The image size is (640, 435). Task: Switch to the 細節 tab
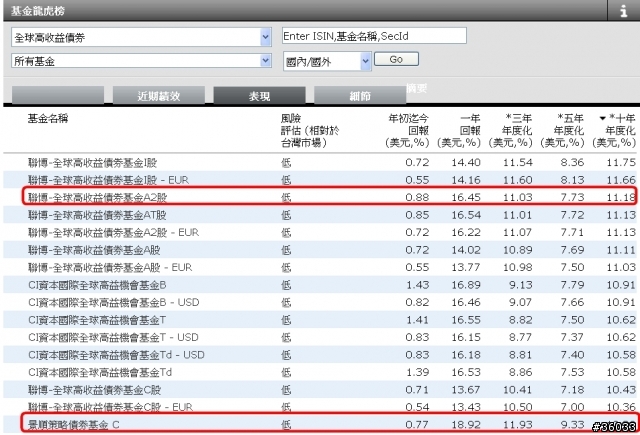click(360, 95)
